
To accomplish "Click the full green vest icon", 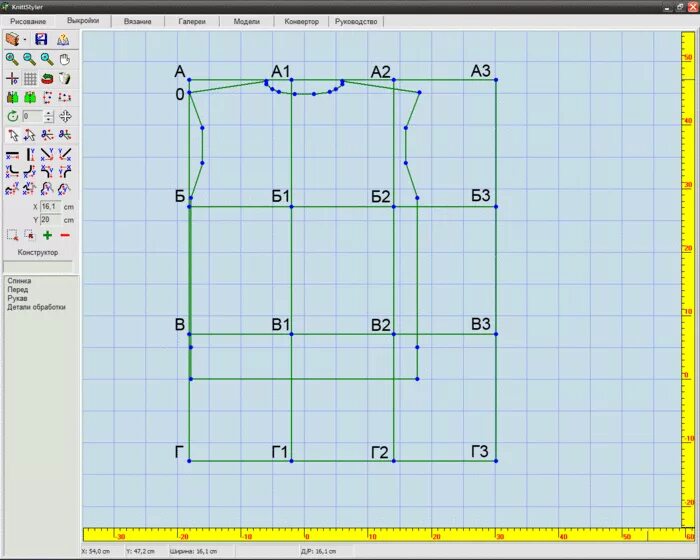I will [30, 97].
